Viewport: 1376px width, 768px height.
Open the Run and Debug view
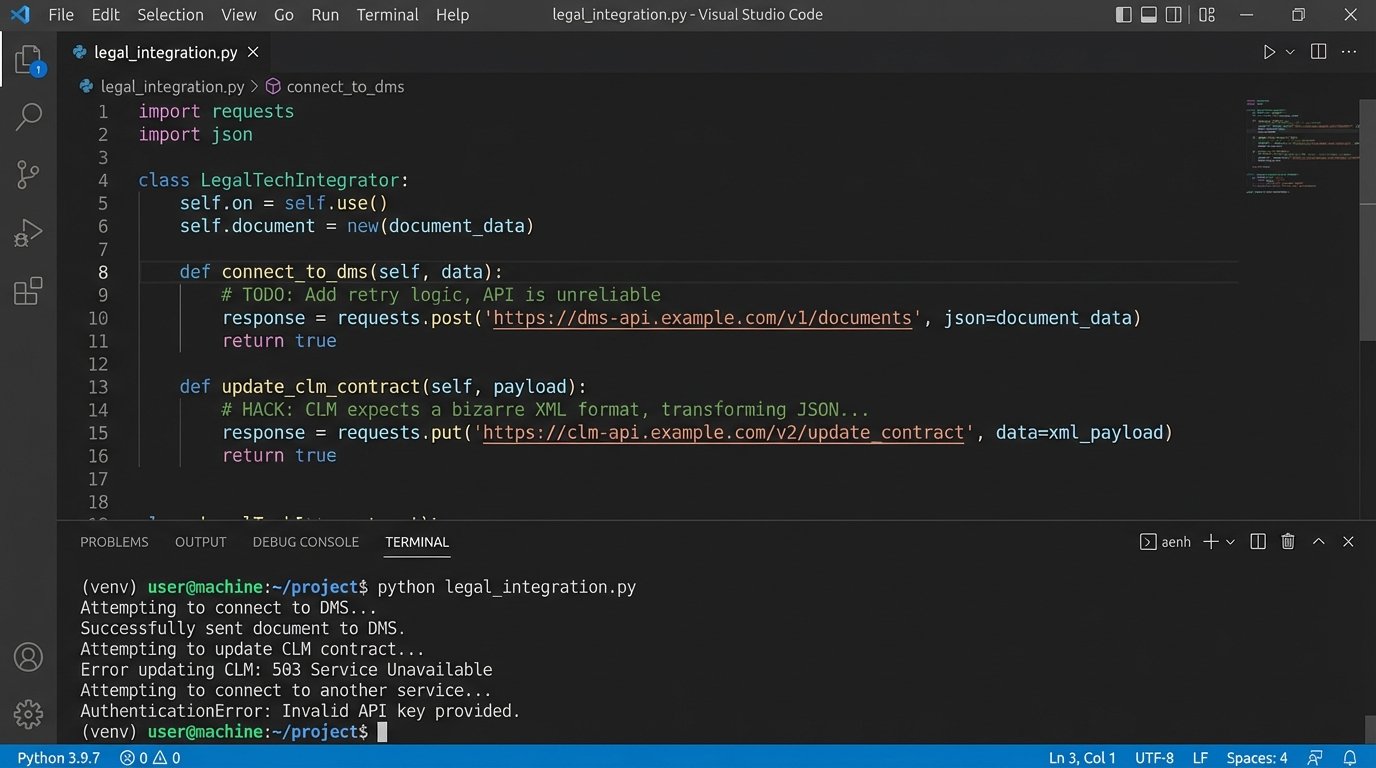(x=28, y=233)
